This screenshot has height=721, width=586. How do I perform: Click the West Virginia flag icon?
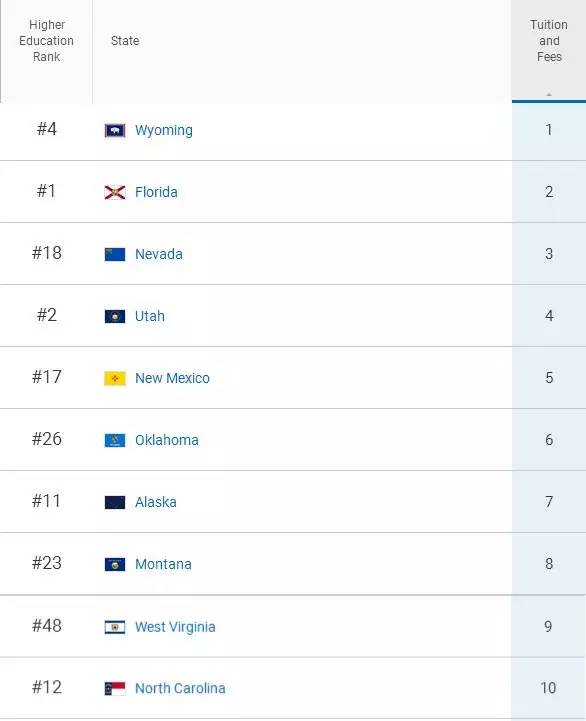(x=115, y=627)
